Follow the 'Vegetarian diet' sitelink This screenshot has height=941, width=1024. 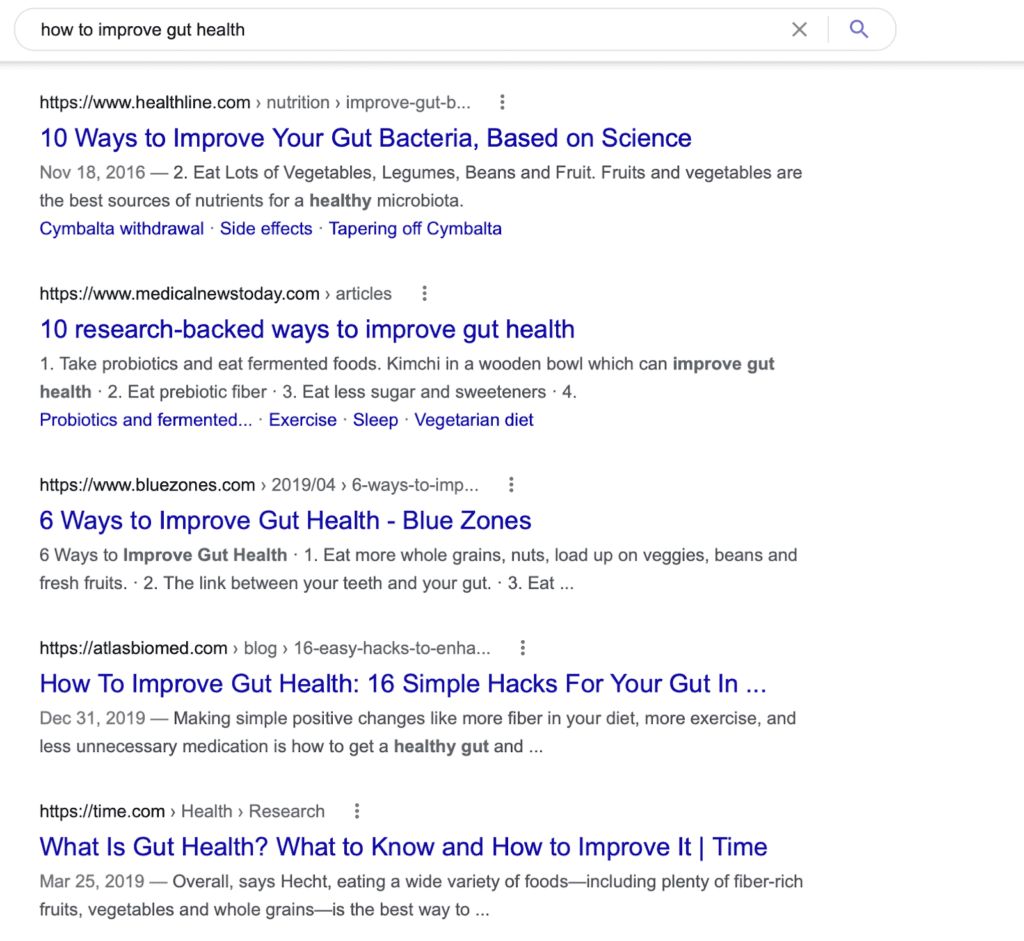click(474, 420)
